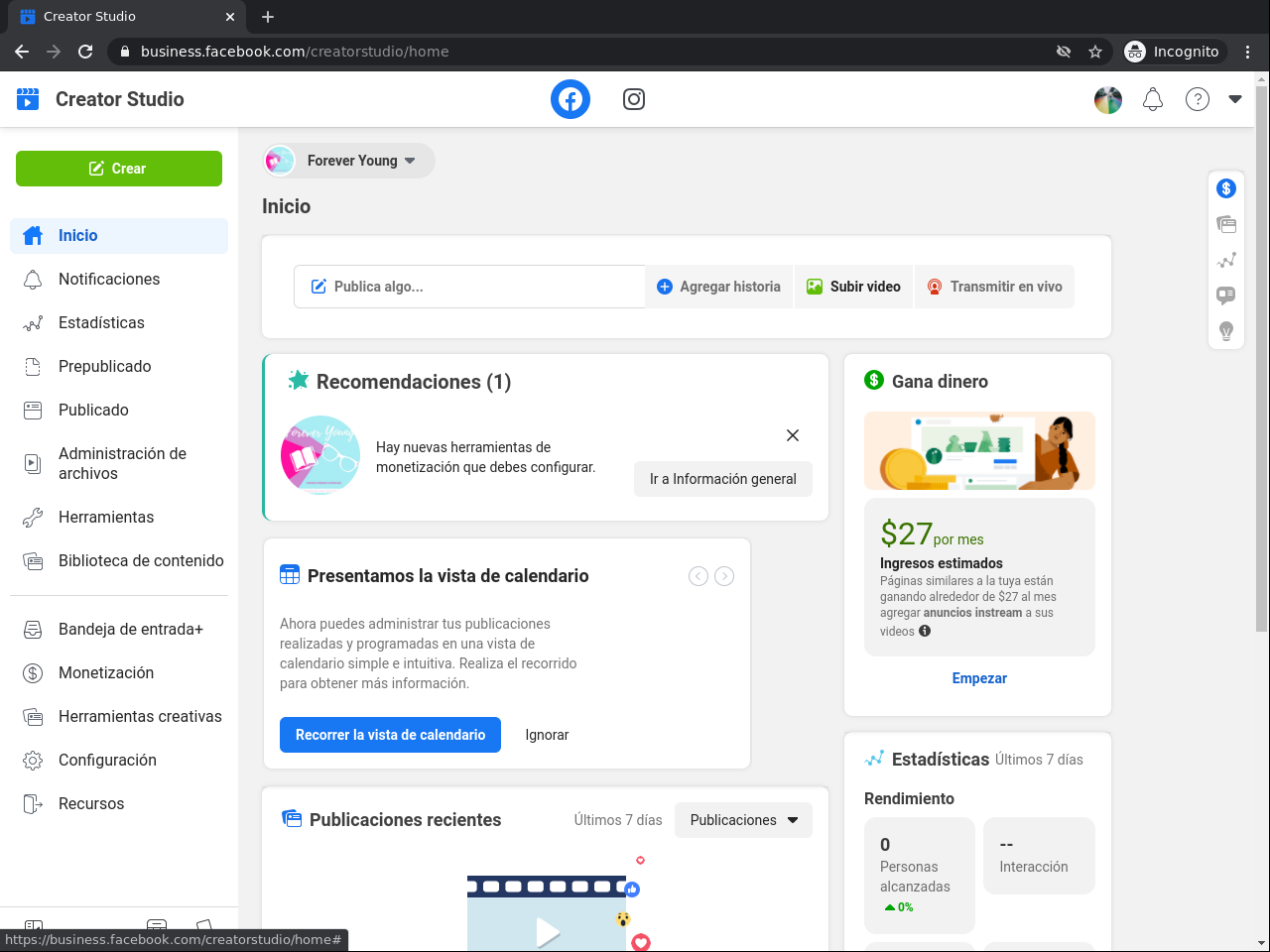The width and height of the screenshot is (1270, 952).
Task: Close the Creator Studio browser tab
Action: click(x=230, y=17)
